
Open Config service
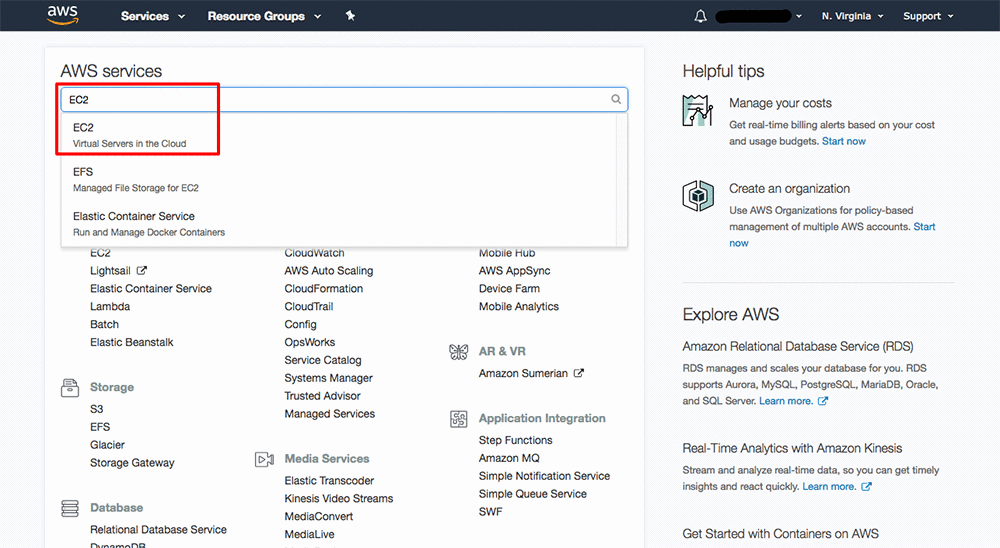coord(300,324)
